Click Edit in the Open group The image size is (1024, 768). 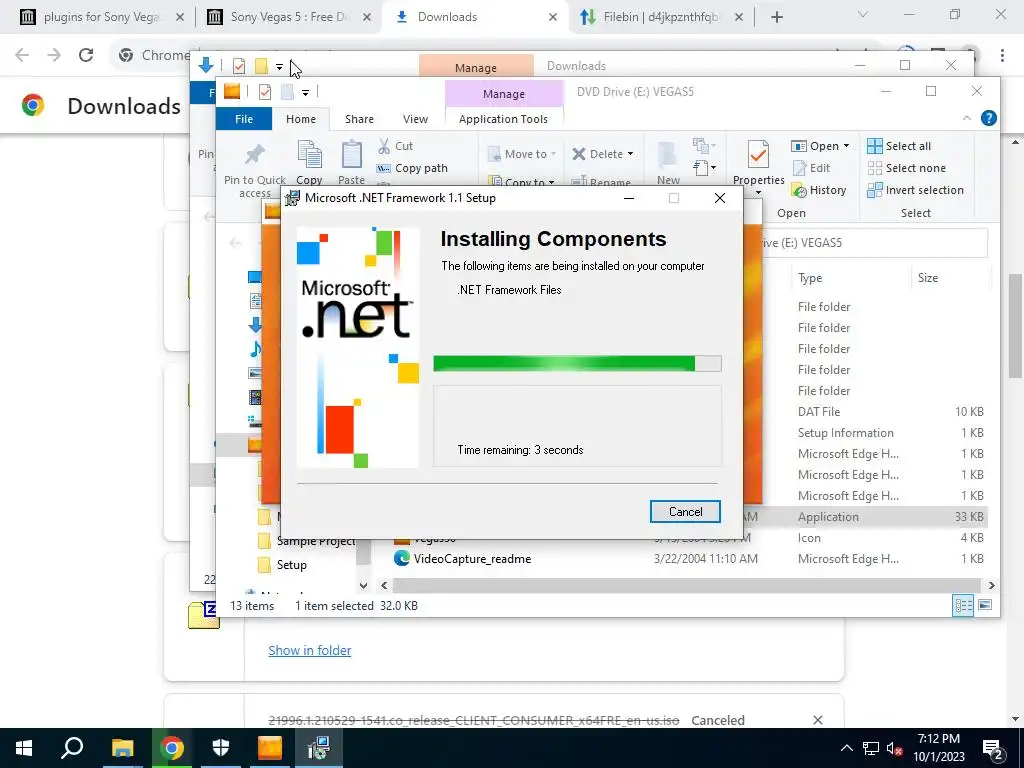[812, 168]
